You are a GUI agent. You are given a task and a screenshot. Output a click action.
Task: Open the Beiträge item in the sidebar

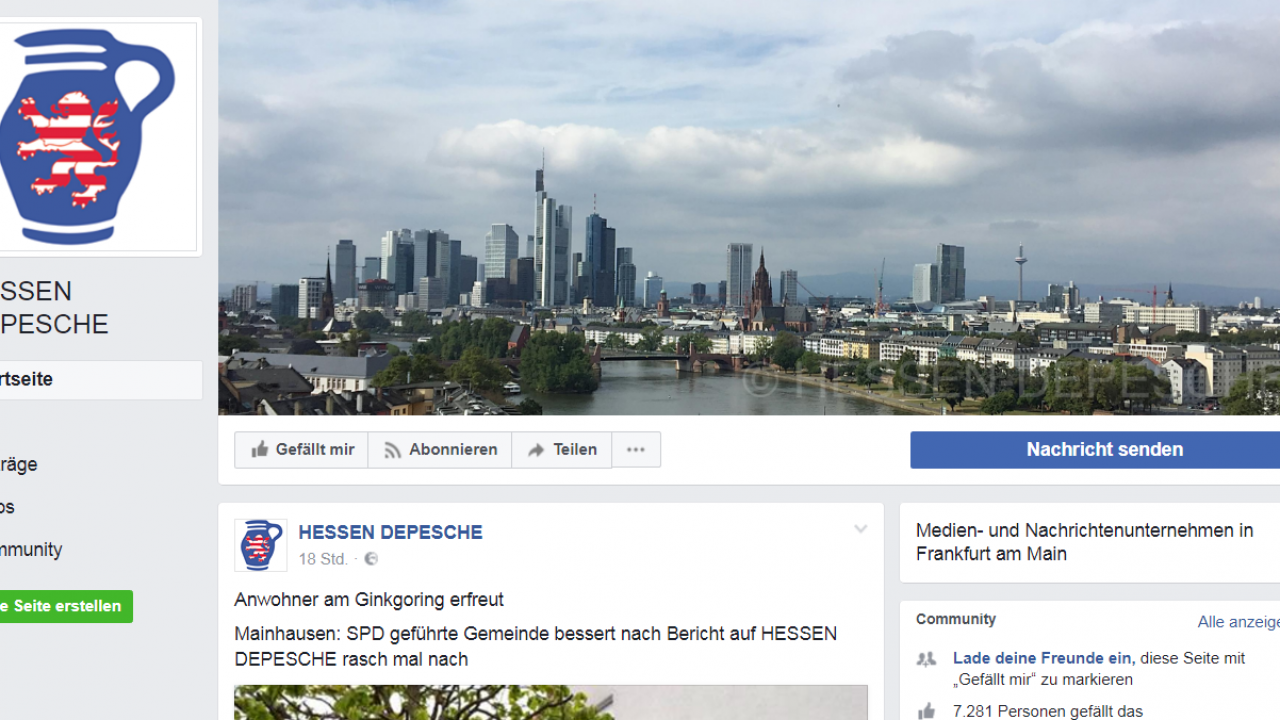tap(19, 465)
